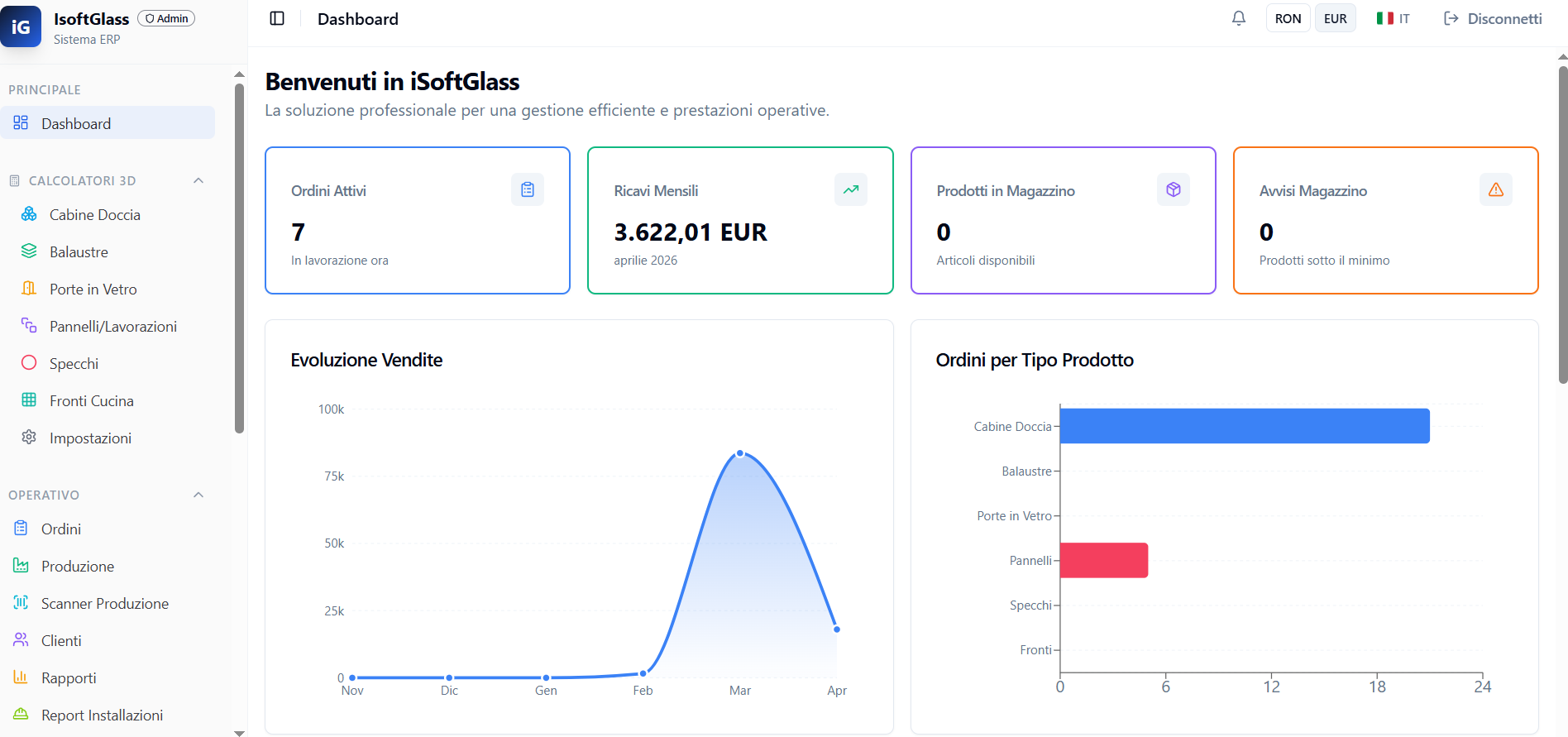Open the Clienti page link
This screenshot has height=737, width=1568.
tap(61, 641)
